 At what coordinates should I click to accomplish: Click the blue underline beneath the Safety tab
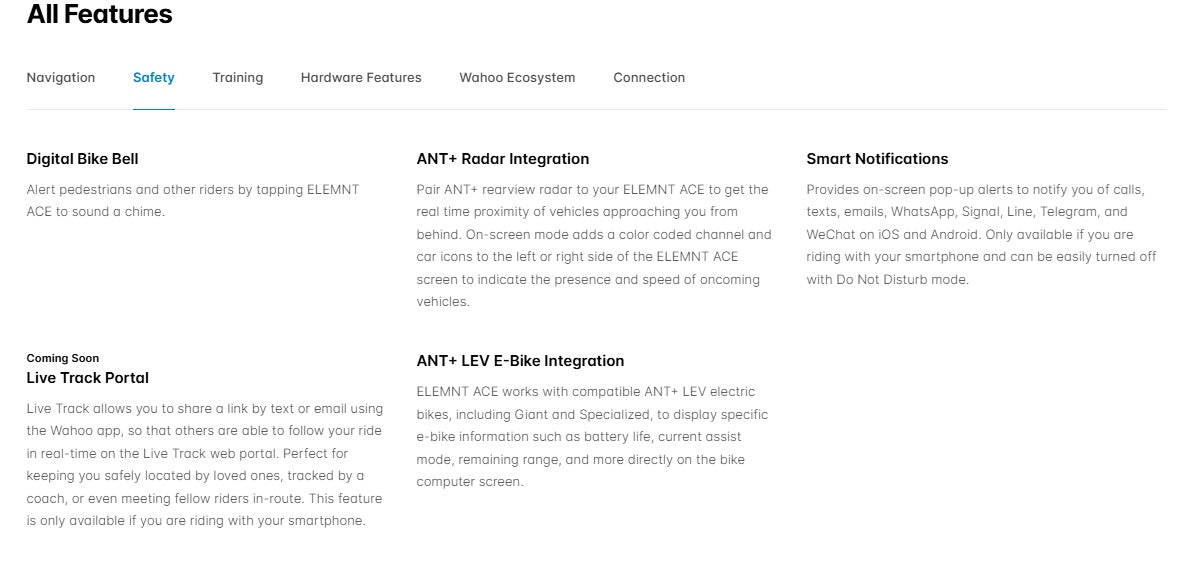[x=154, y=108]
